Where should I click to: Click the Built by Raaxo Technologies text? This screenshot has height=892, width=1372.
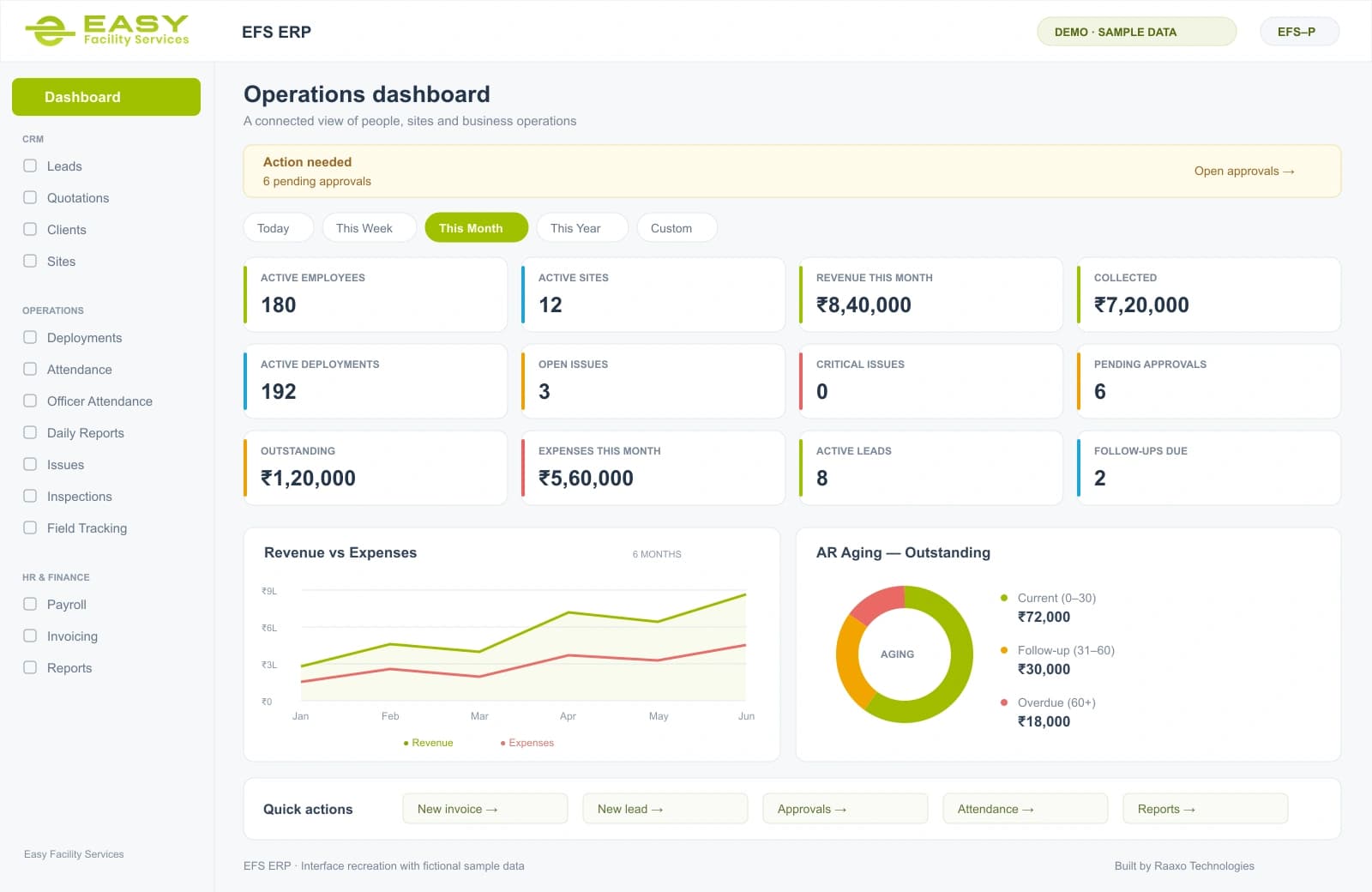1184,865
